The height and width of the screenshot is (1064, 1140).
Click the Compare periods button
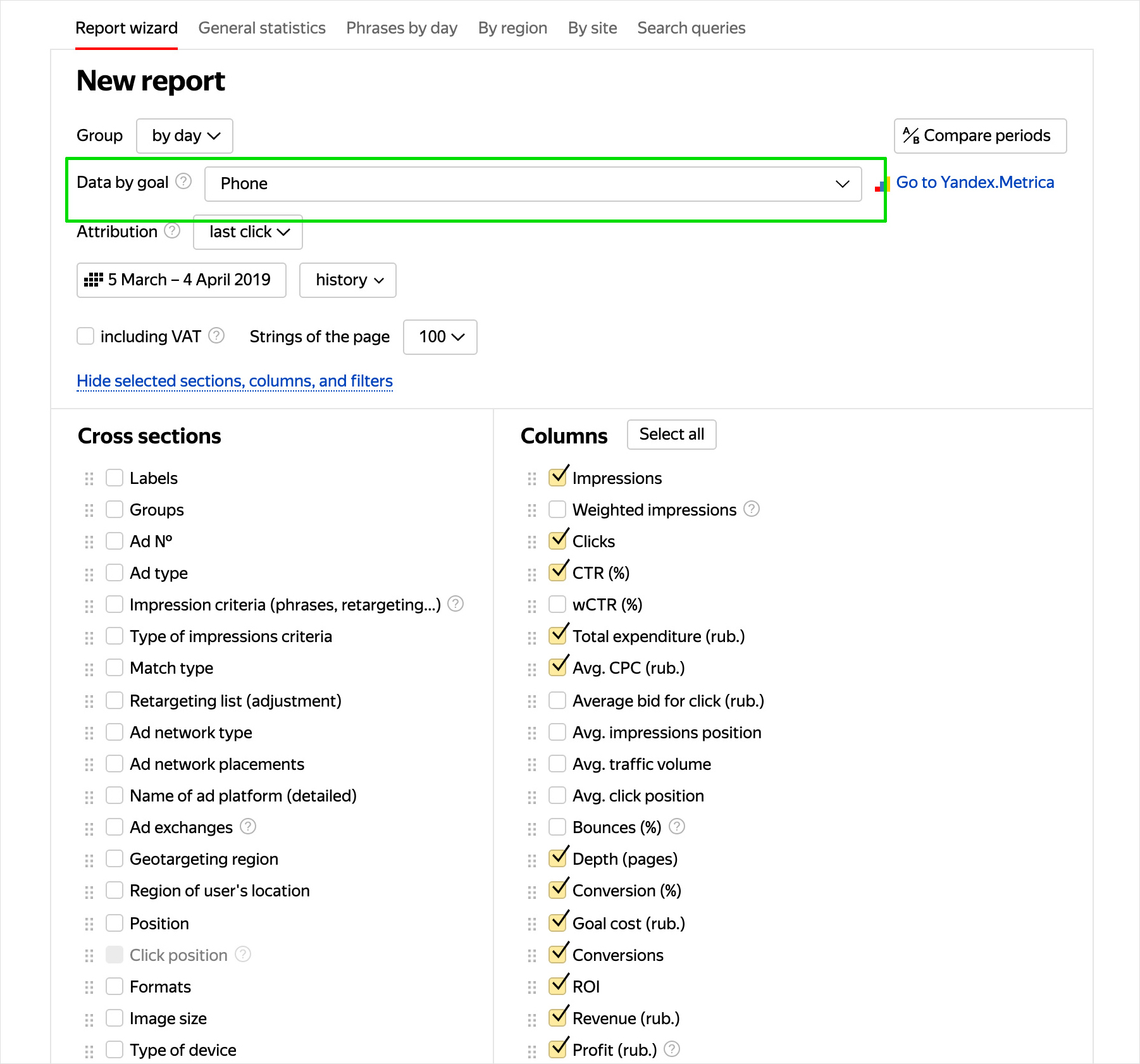pyautogui.click(x=980, y=136)
